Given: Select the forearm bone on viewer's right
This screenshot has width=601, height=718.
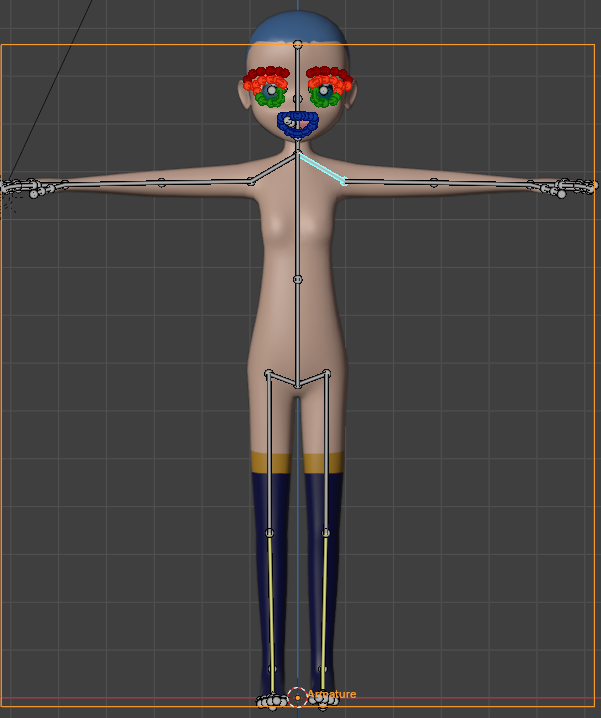Looking at the screenshot, I should coord(482,183).
